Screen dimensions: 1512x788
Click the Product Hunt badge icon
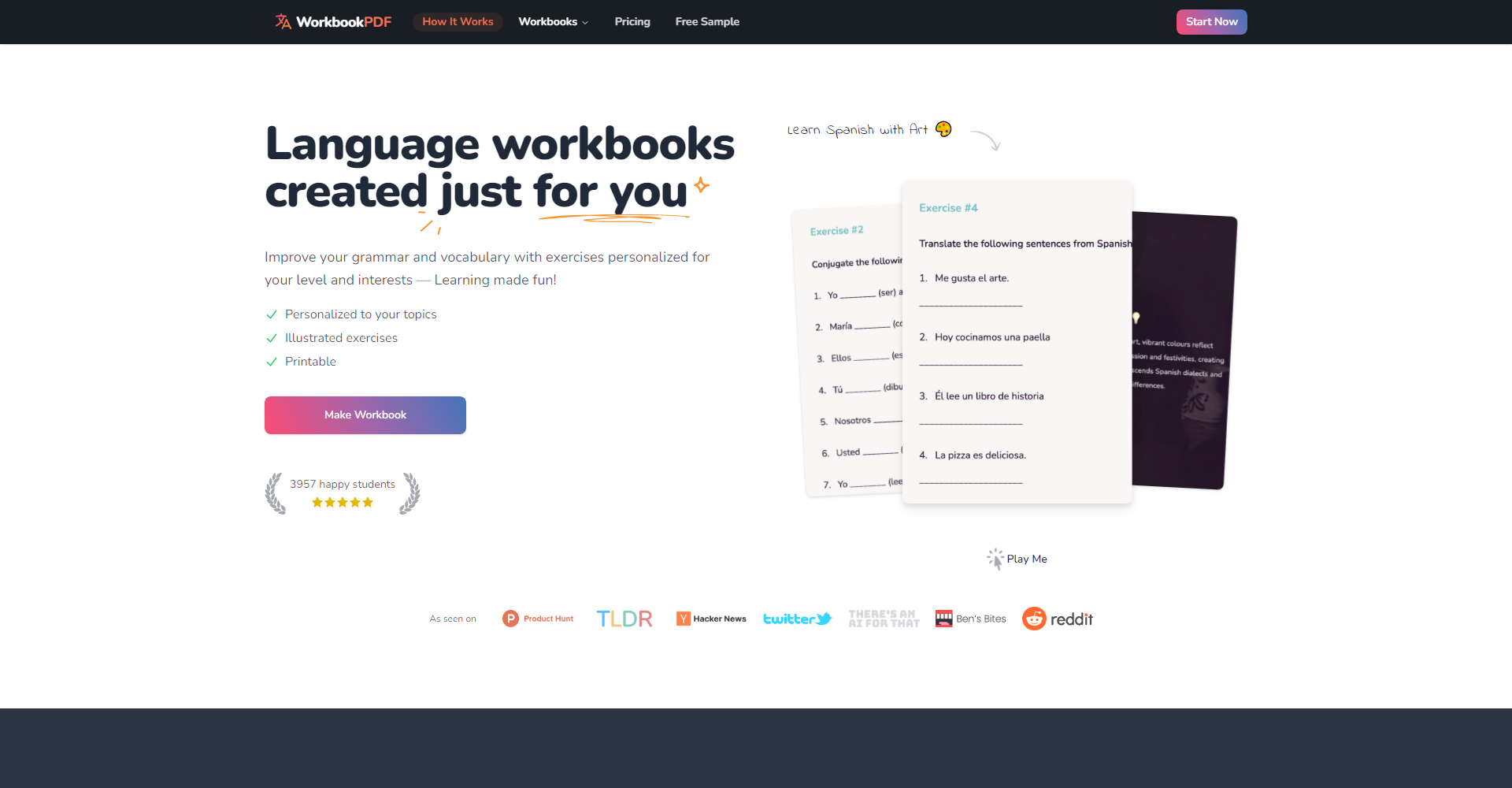pyautogui.click(x=512, y=619)
